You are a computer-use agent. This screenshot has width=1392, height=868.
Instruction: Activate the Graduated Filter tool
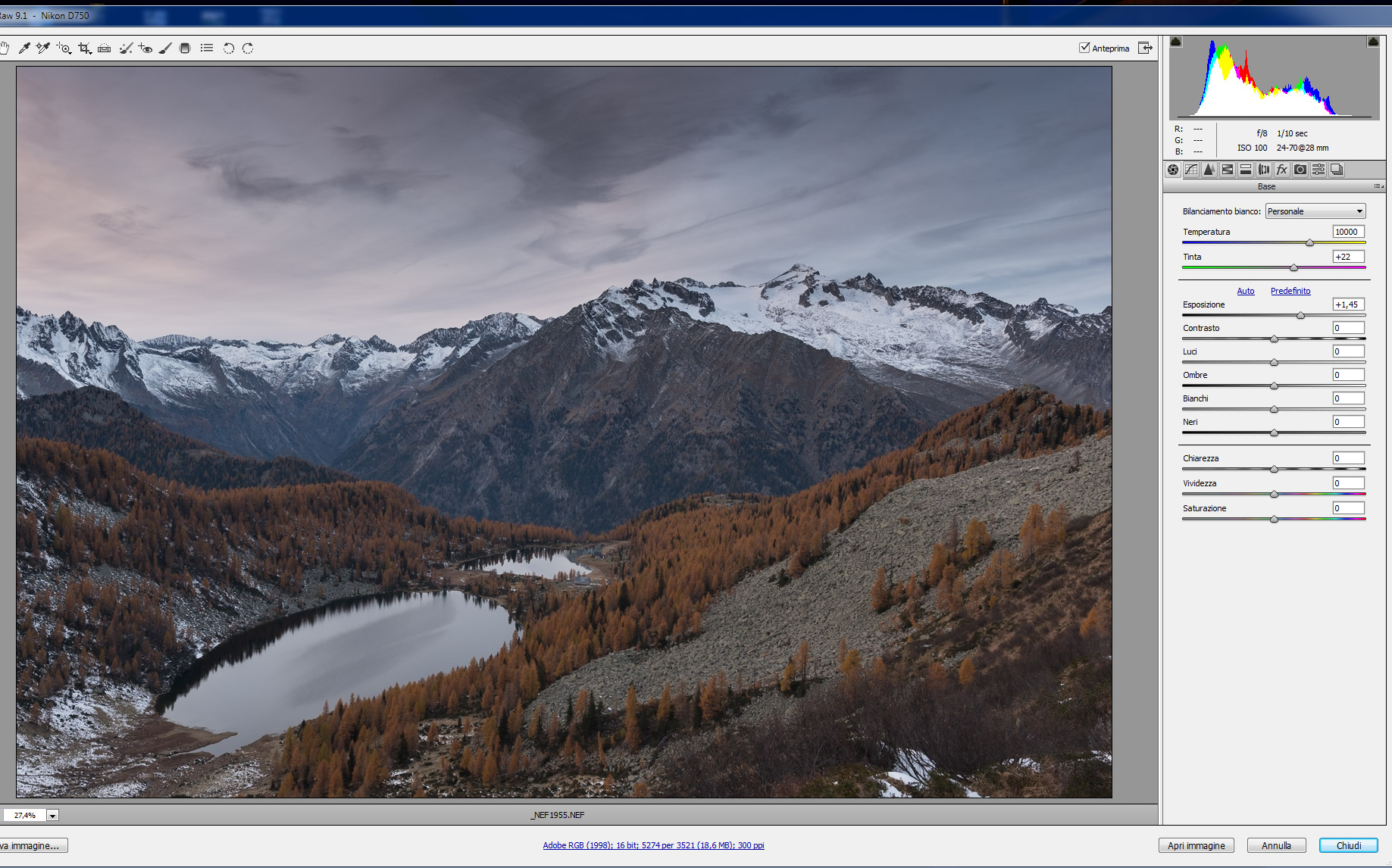pyautogui.click(x=185, y=48)
